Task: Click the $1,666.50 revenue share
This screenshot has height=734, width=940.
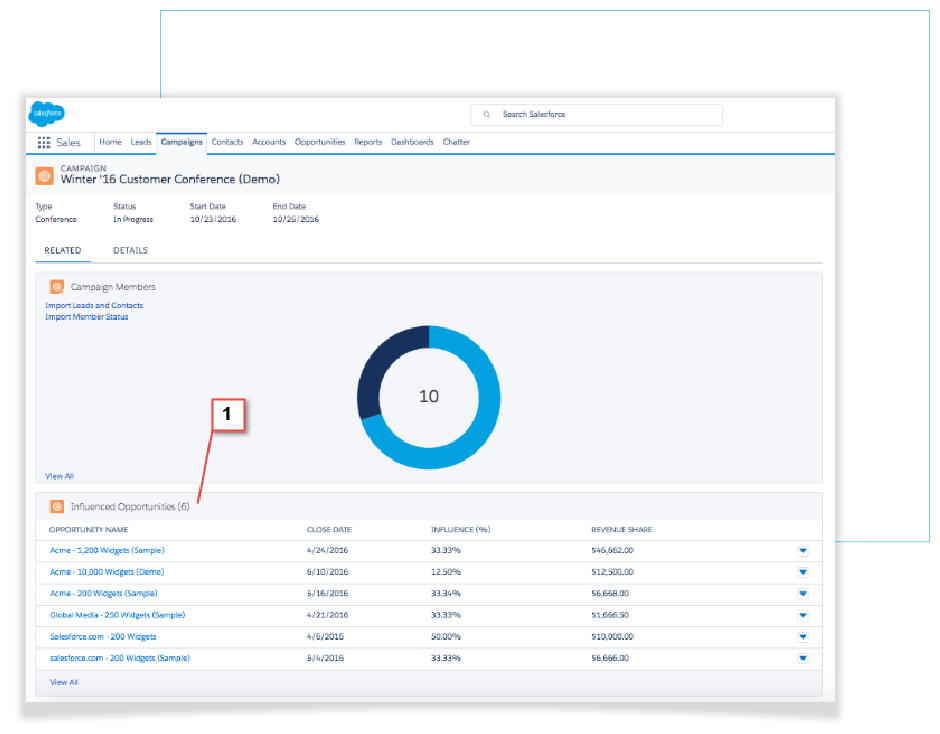Action: 610,615
